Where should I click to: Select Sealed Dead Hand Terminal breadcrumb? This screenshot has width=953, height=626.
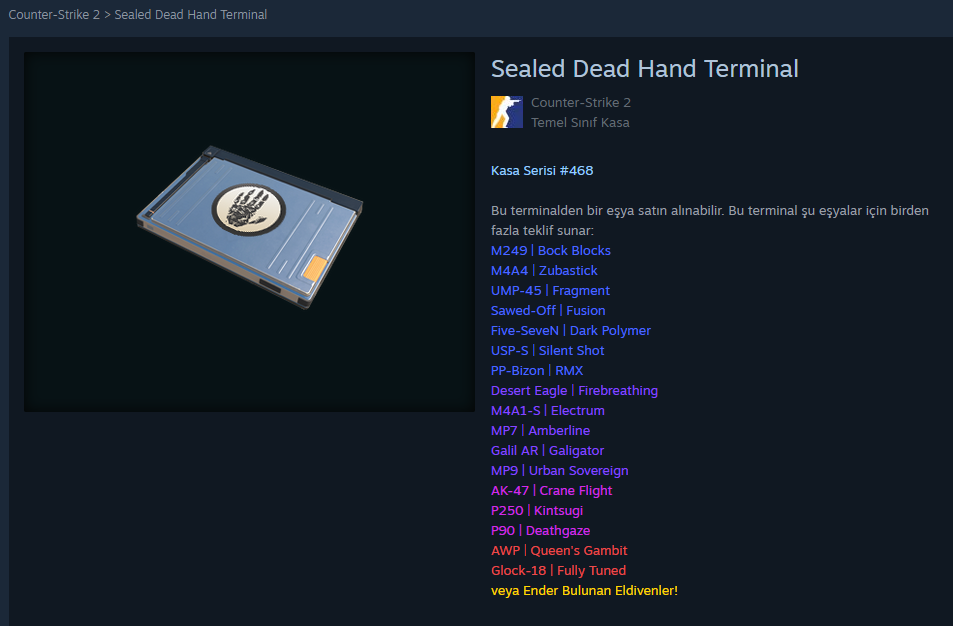[x=191, y=15]
